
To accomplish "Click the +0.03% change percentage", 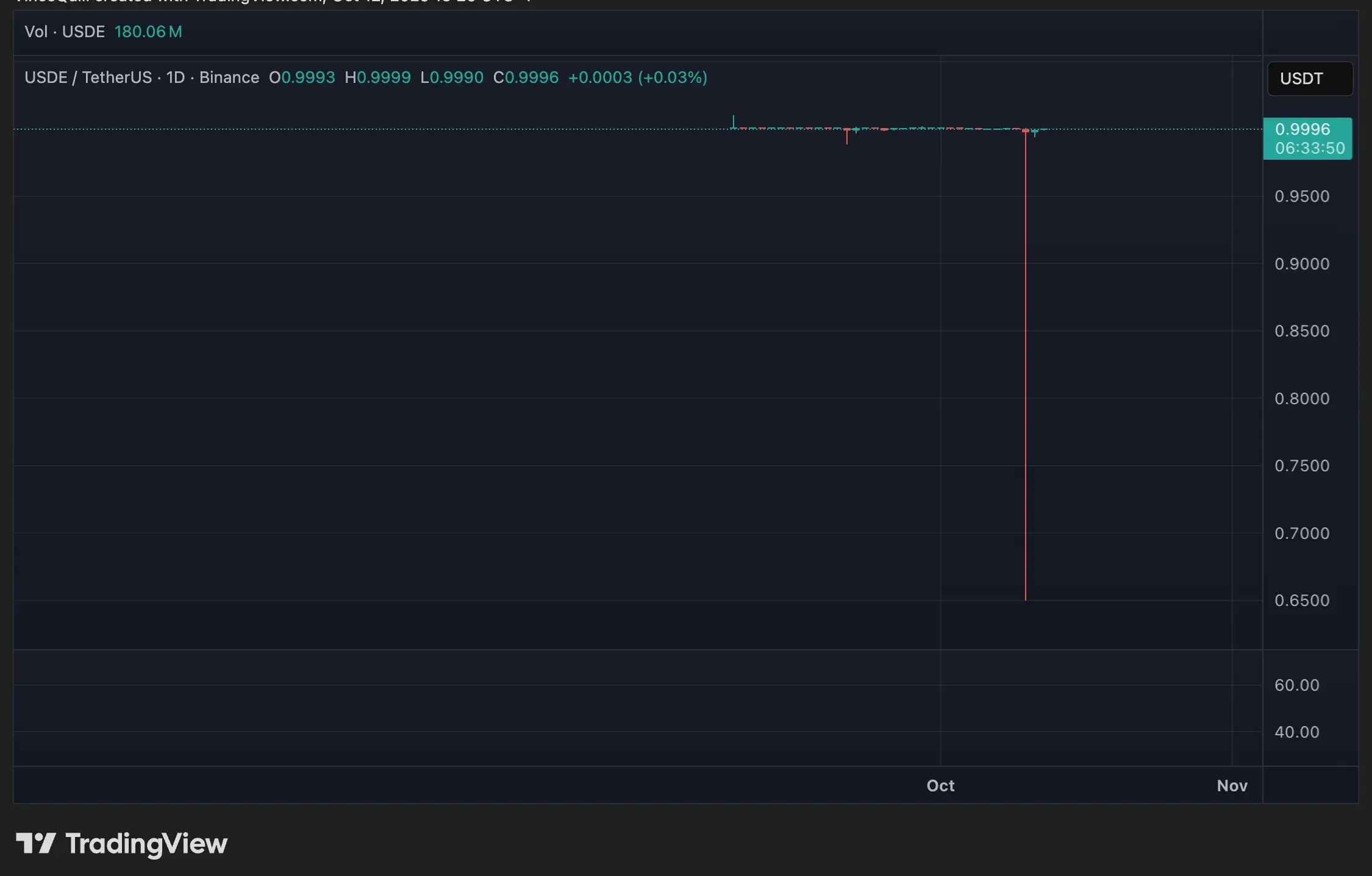I will tap(672, 77).
